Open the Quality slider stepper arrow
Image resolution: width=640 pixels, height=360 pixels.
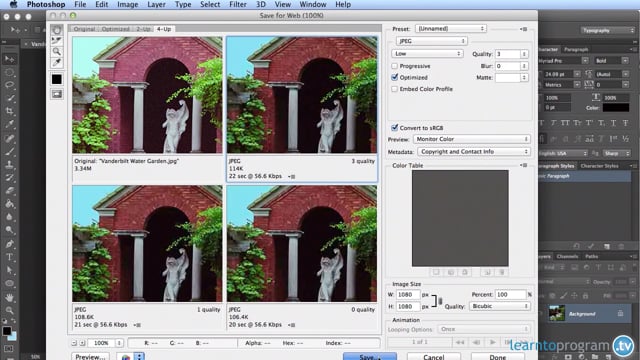coord(524,54)
